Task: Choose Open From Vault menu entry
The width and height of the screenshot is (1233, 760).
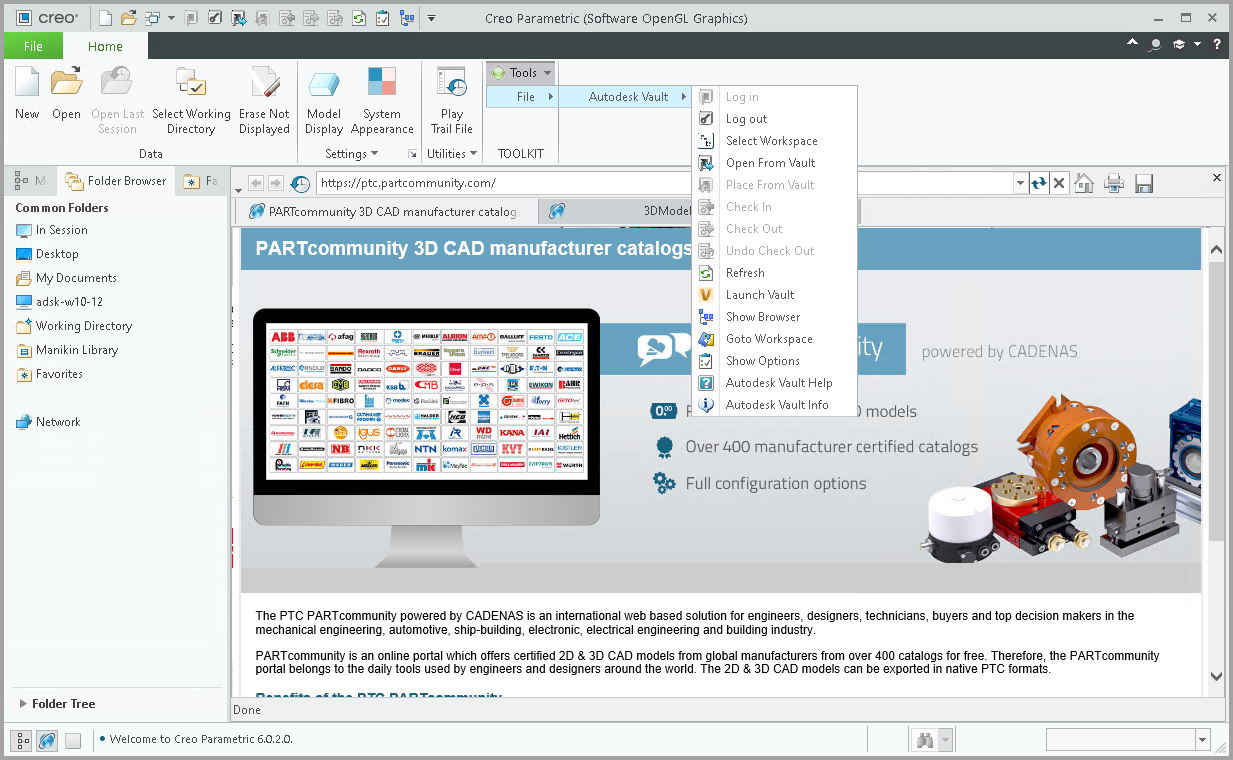Action: click(x=775, y=163)
